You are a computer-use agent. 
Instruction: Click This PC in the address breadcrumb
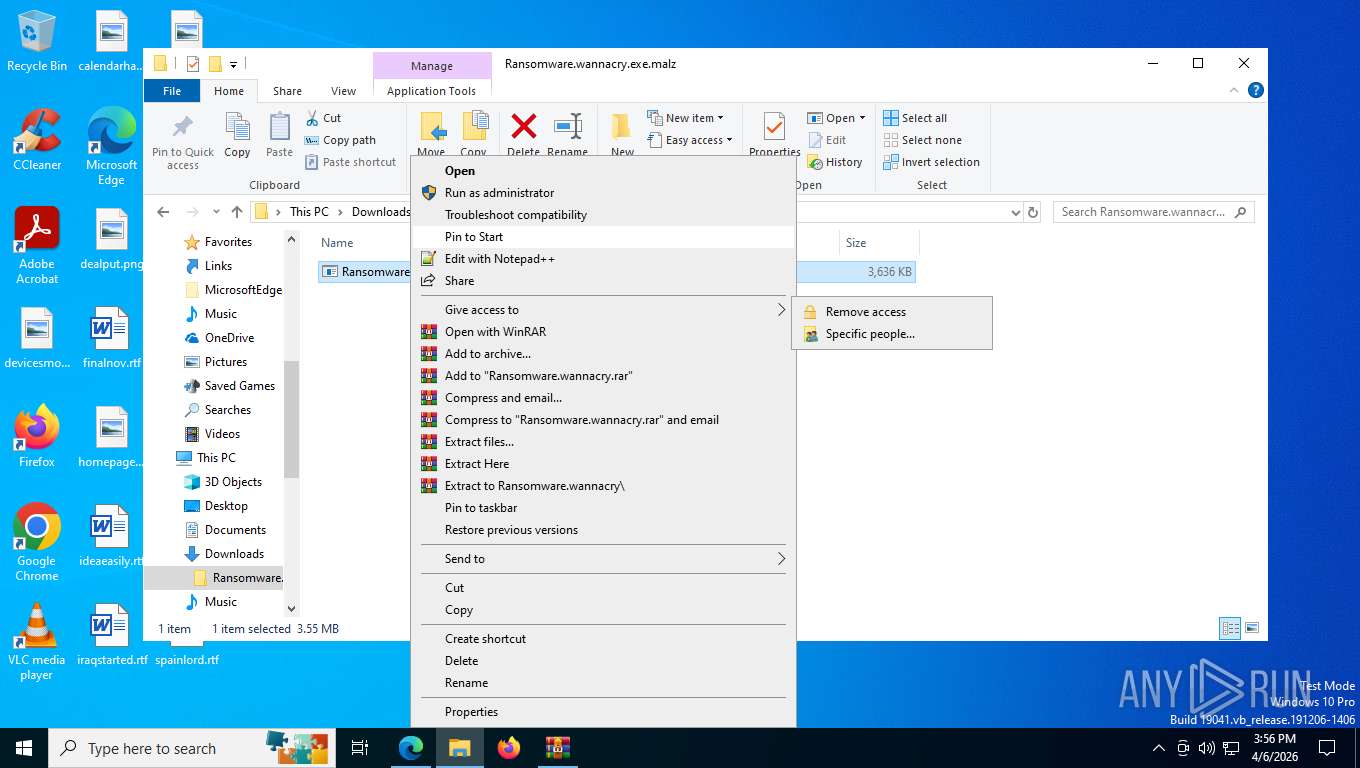(309, 212)
